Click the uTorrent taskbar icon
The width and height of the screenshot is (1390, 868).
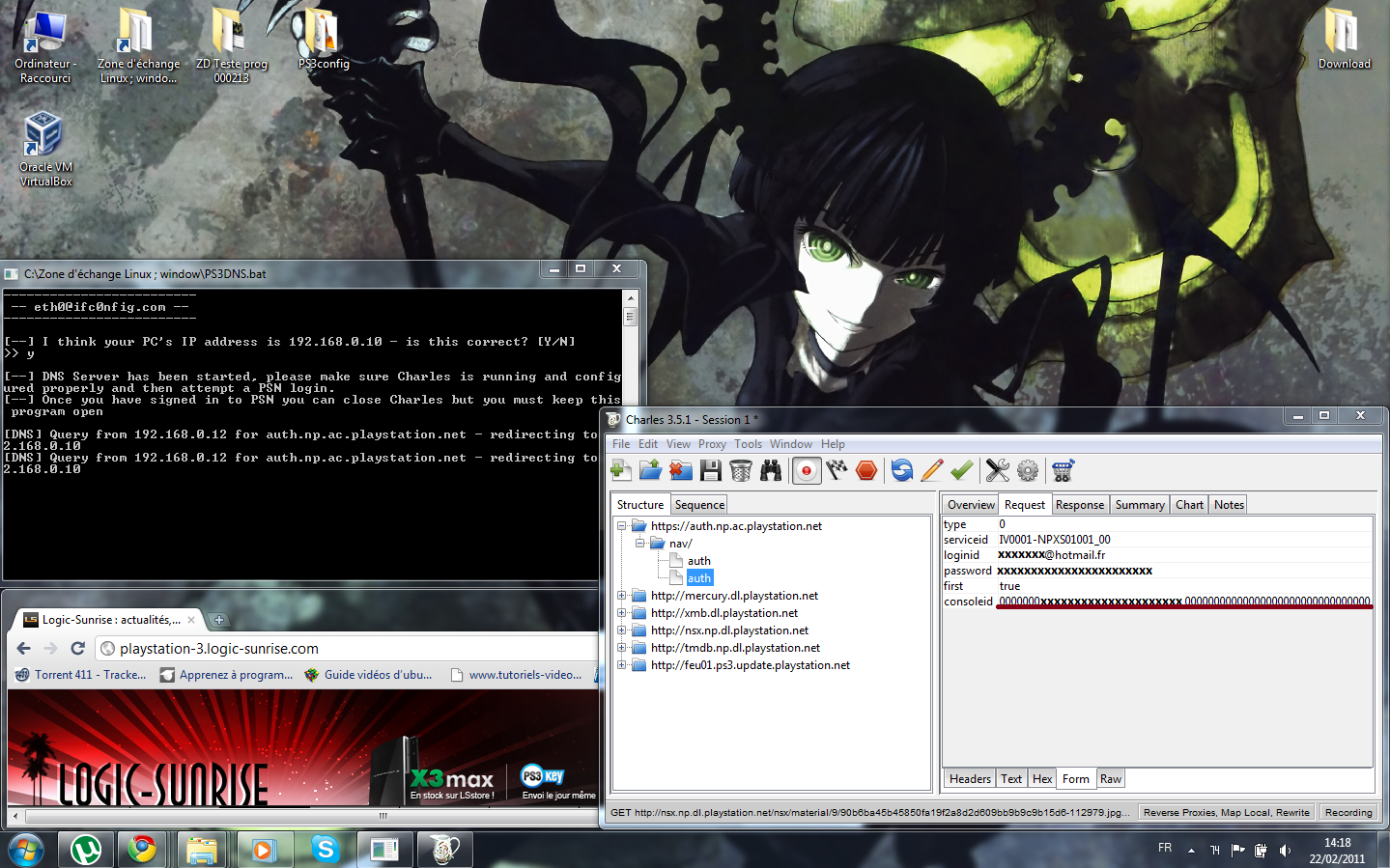(x=87, y=850)
